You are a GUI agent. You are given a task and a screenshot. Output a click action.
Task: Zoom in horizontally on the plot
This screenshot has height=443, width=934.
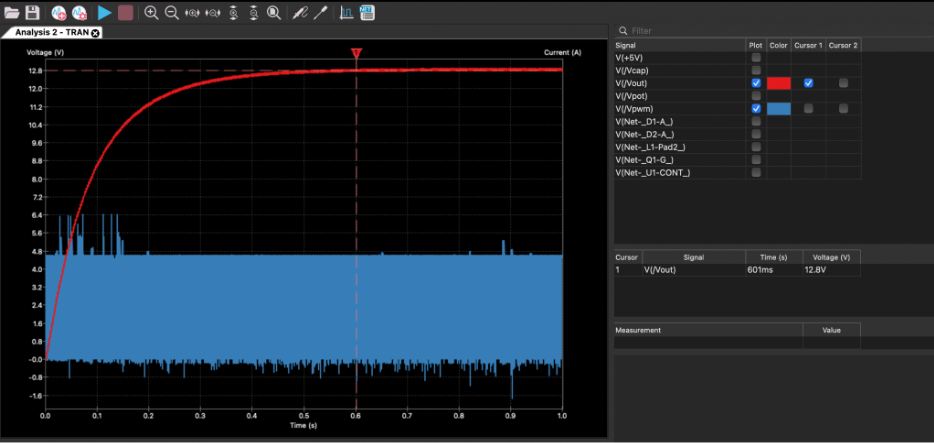tap(192, 13)
